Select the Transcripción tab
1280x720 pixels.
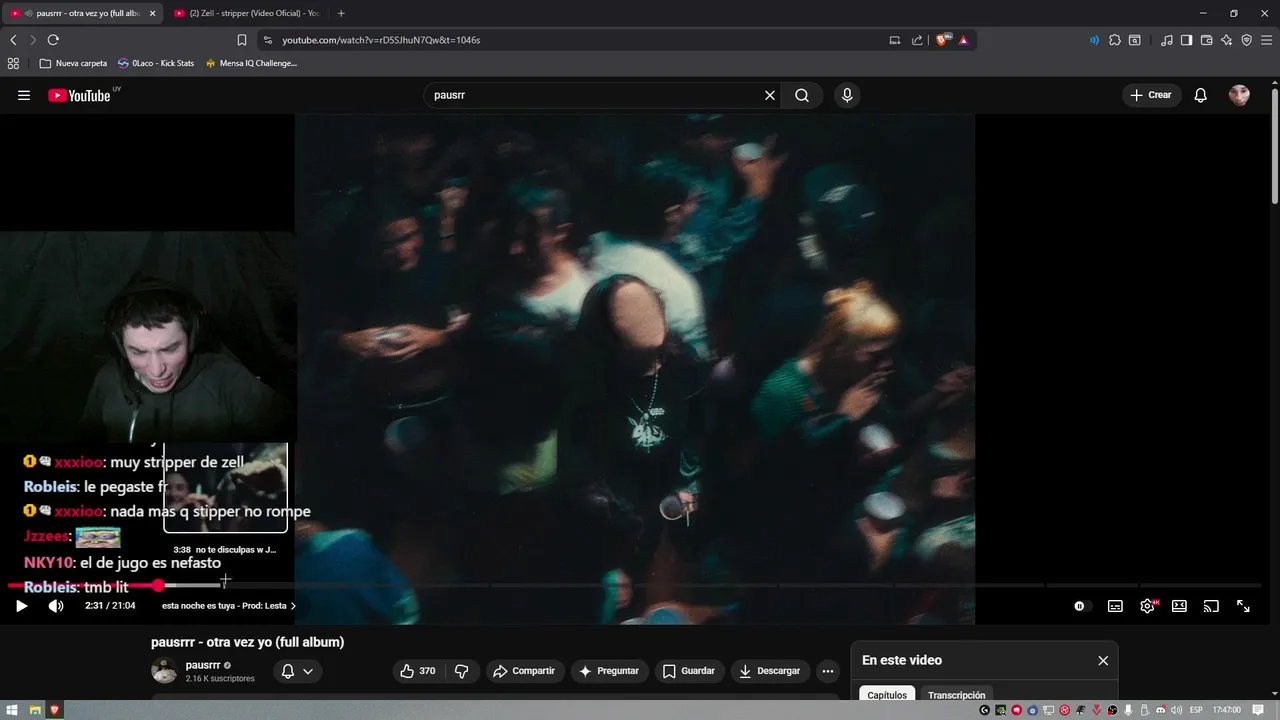pyautogui.click(x=956, y=695)
